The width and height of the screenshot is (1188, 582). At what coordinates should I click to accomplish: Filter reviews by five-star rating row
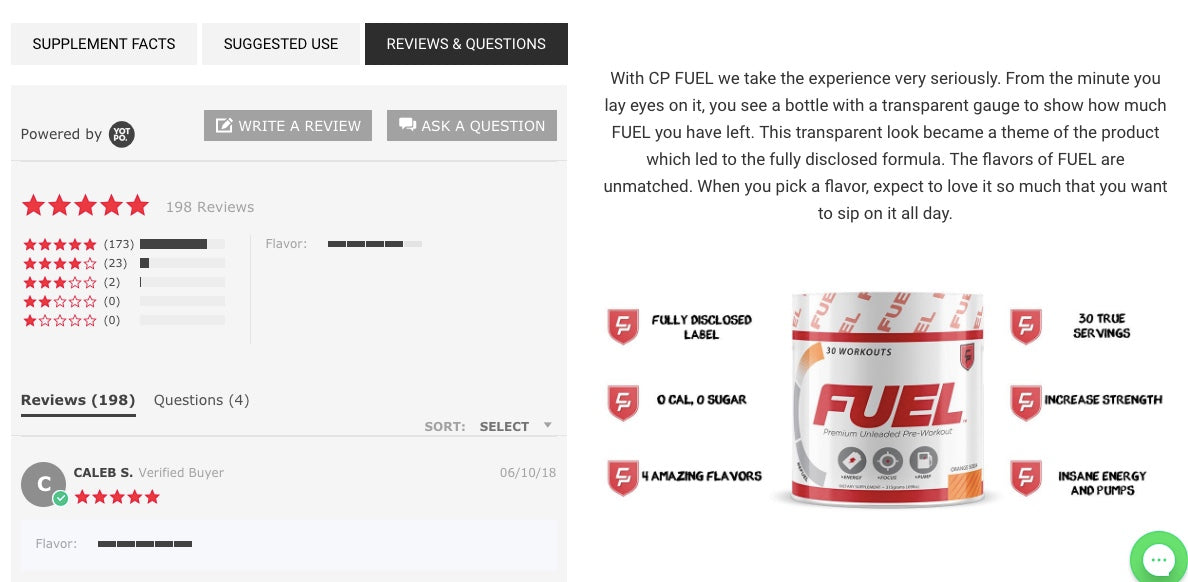point(123,244)
